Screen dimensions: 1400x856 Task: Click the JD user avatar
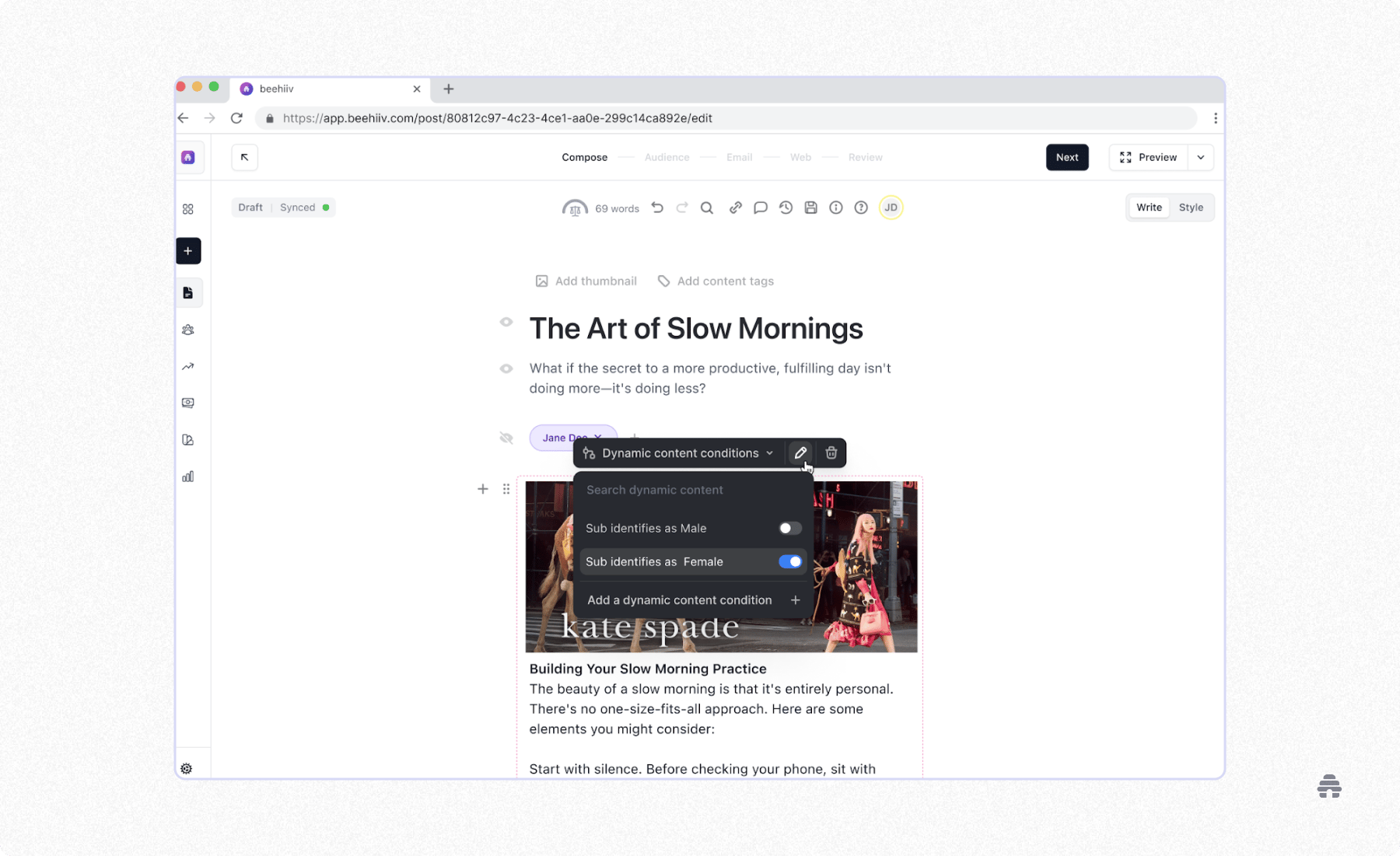pos(891,208)
